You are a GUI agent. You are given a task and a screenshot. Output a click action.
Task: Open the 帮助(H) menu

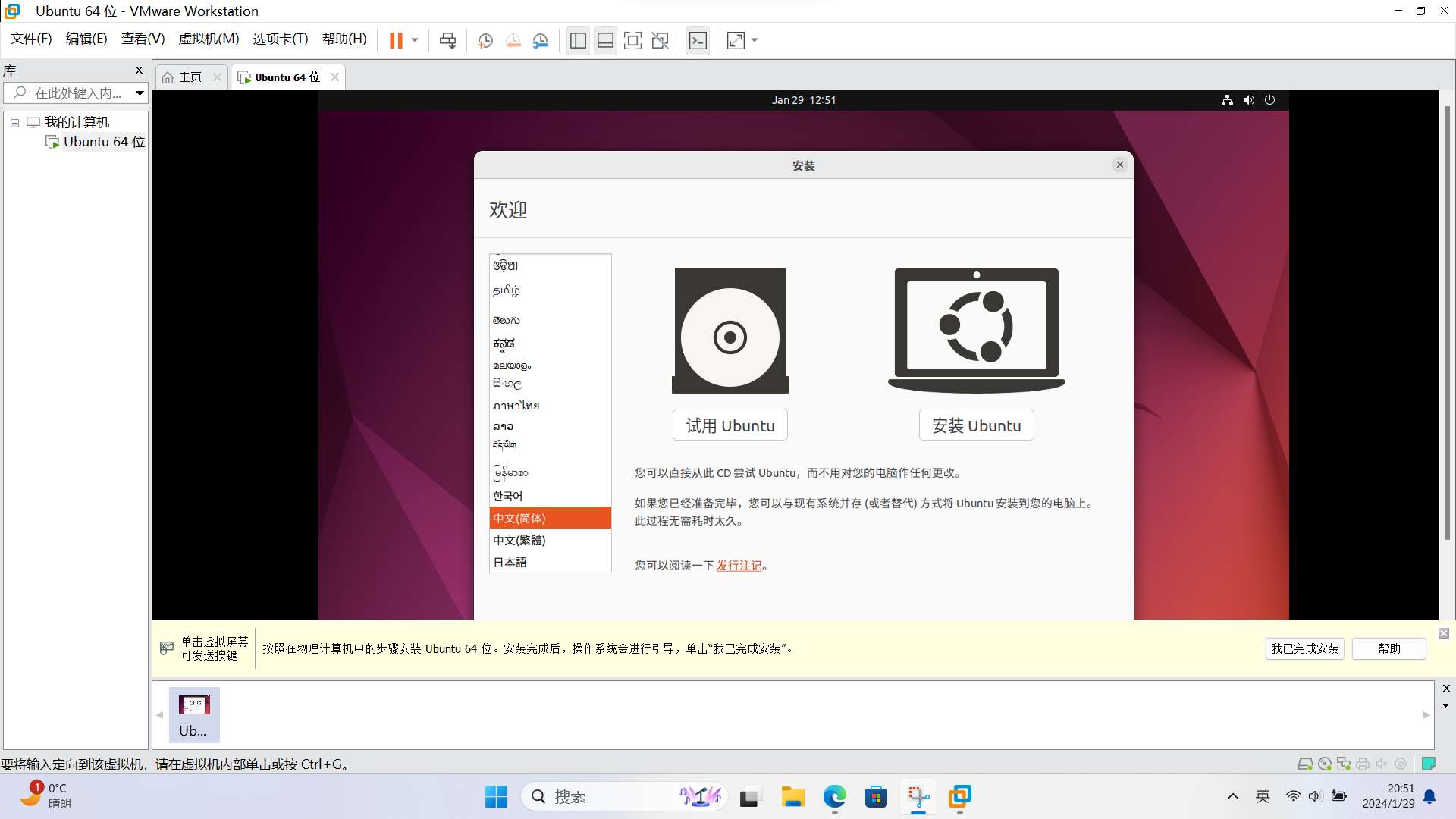point(344,39)
